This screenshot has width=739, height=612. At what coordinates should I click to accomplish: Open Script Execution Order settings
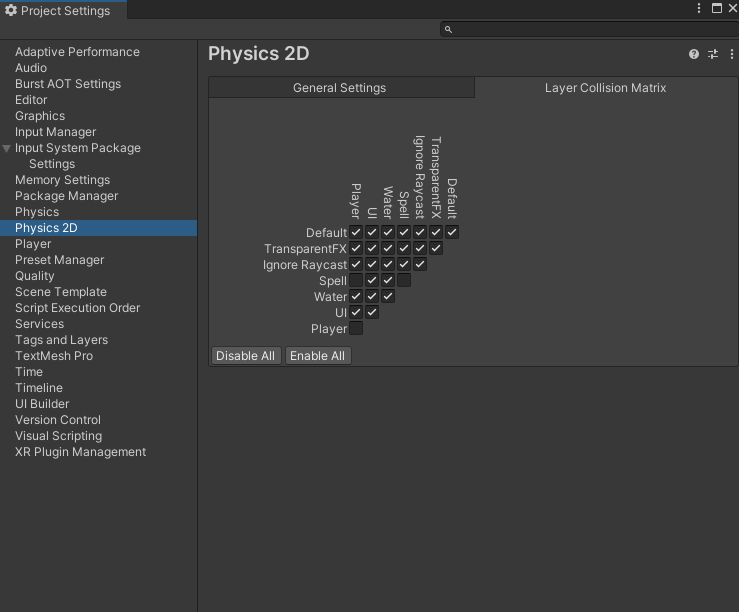coord(99,308)
